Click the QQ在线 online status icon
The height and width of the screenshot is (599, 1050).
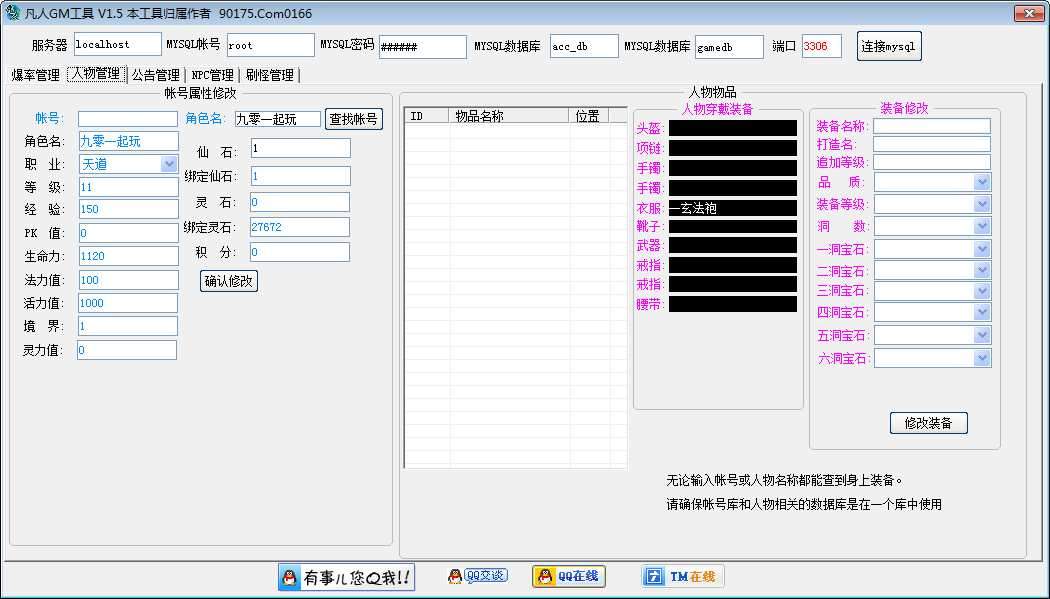point(544,576)
